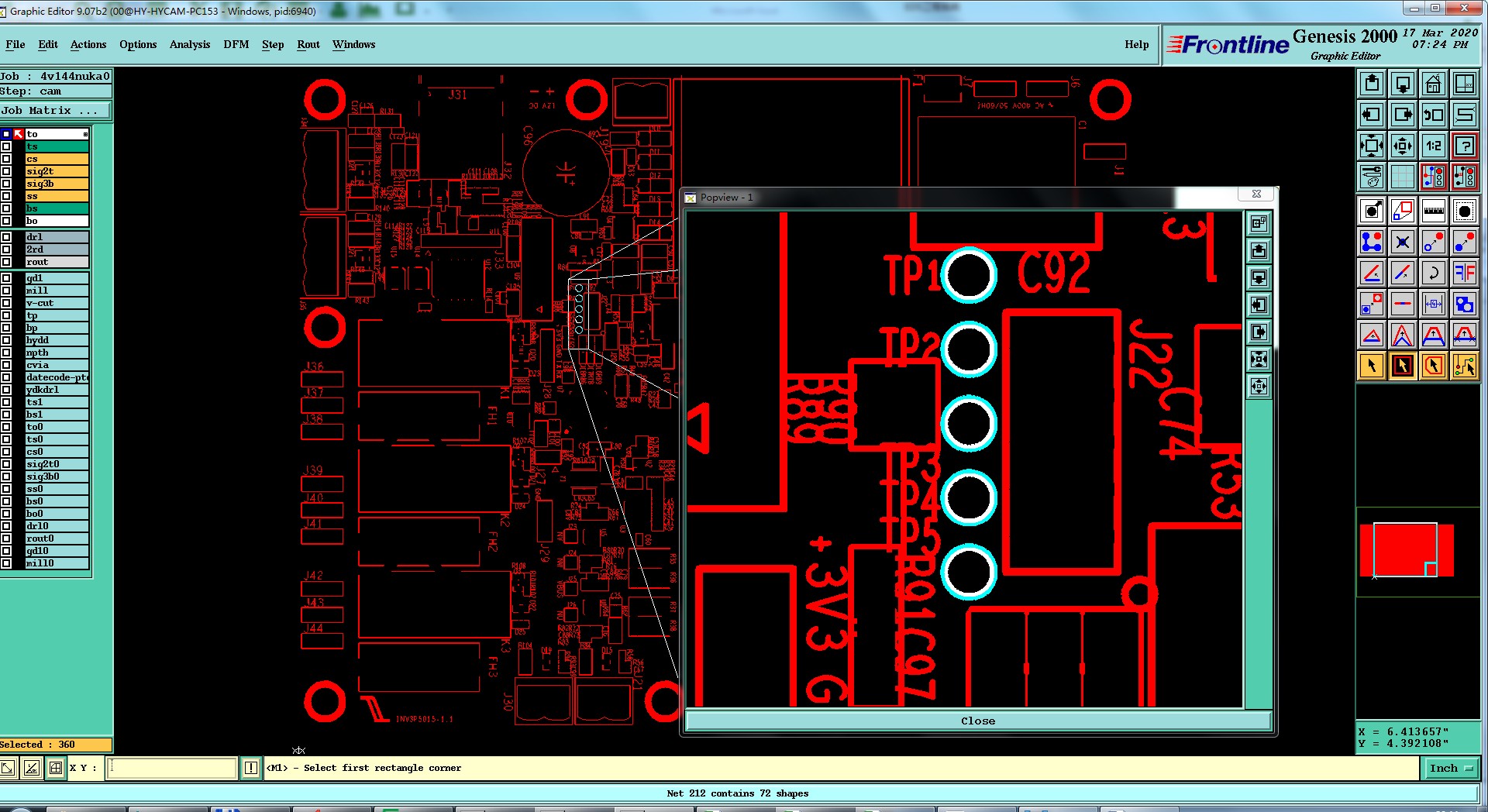Viewport: 1488px width, 812px height.
Task: Click the snap grid icon beside X Y
Action: point(56,768)
